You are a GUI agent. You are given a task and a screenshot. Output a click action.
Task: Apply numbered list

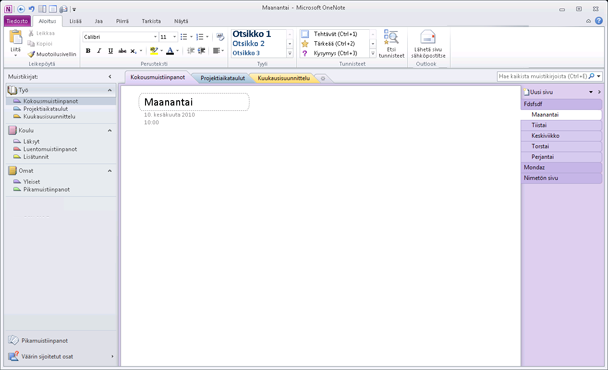point(199,37)
